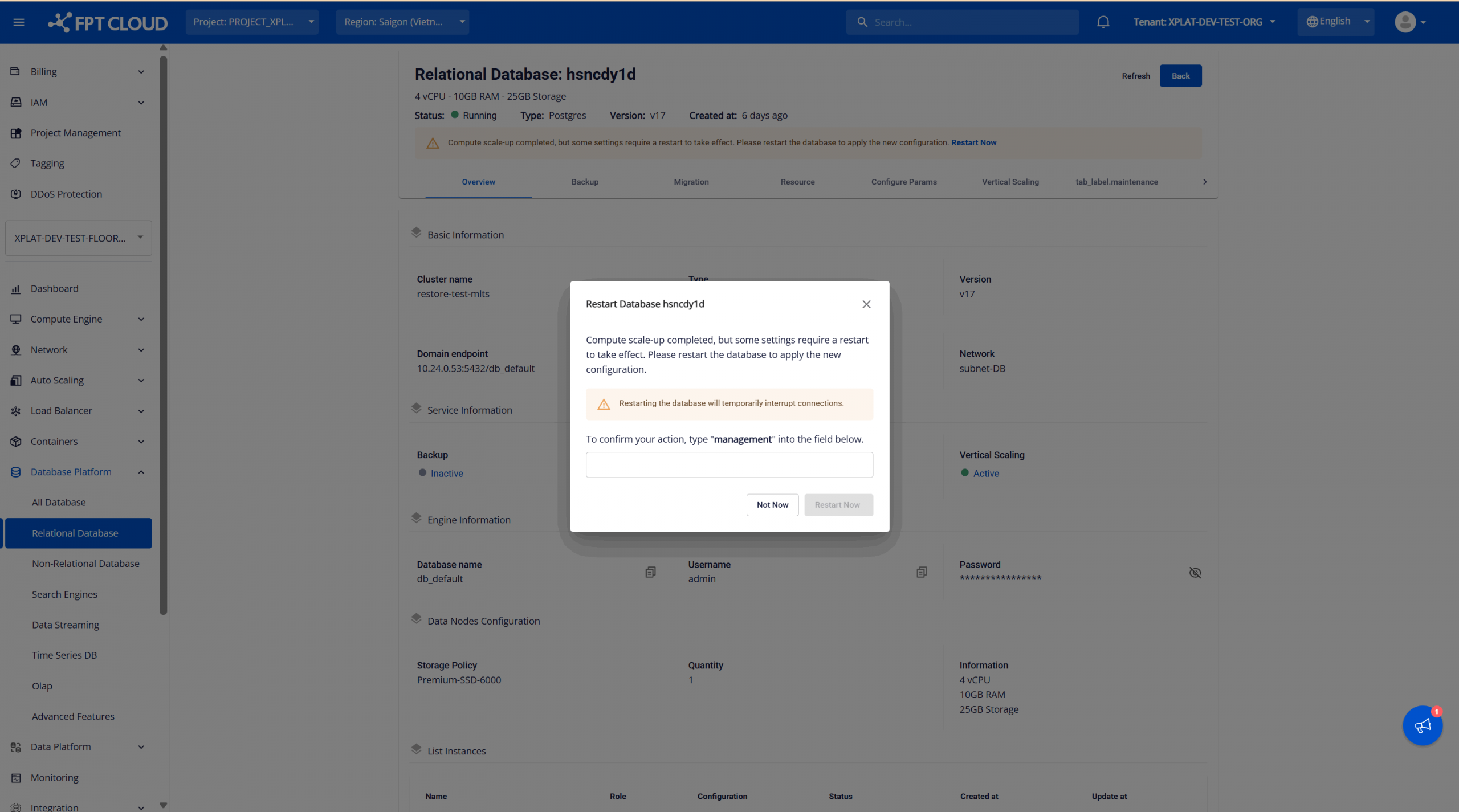Click the user avatar icon
This screenshot has height=812, width=1459.
(x=1405, y=22)
